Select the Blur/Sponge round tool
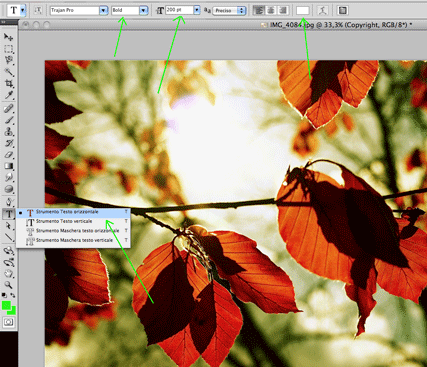 click(x=9, y=189)
